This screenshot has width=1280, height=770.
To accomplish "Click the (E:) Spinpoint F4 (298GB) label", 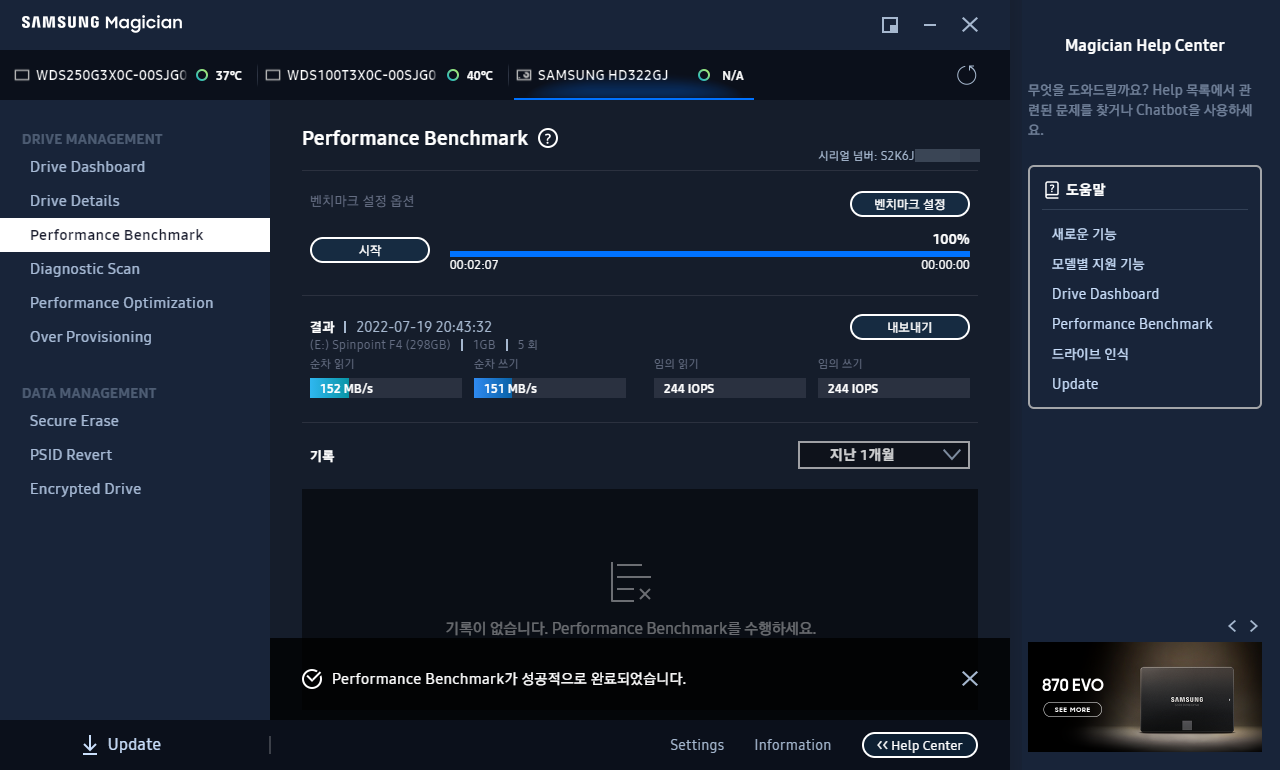I will pyautogui.click(x=381, y=344).
